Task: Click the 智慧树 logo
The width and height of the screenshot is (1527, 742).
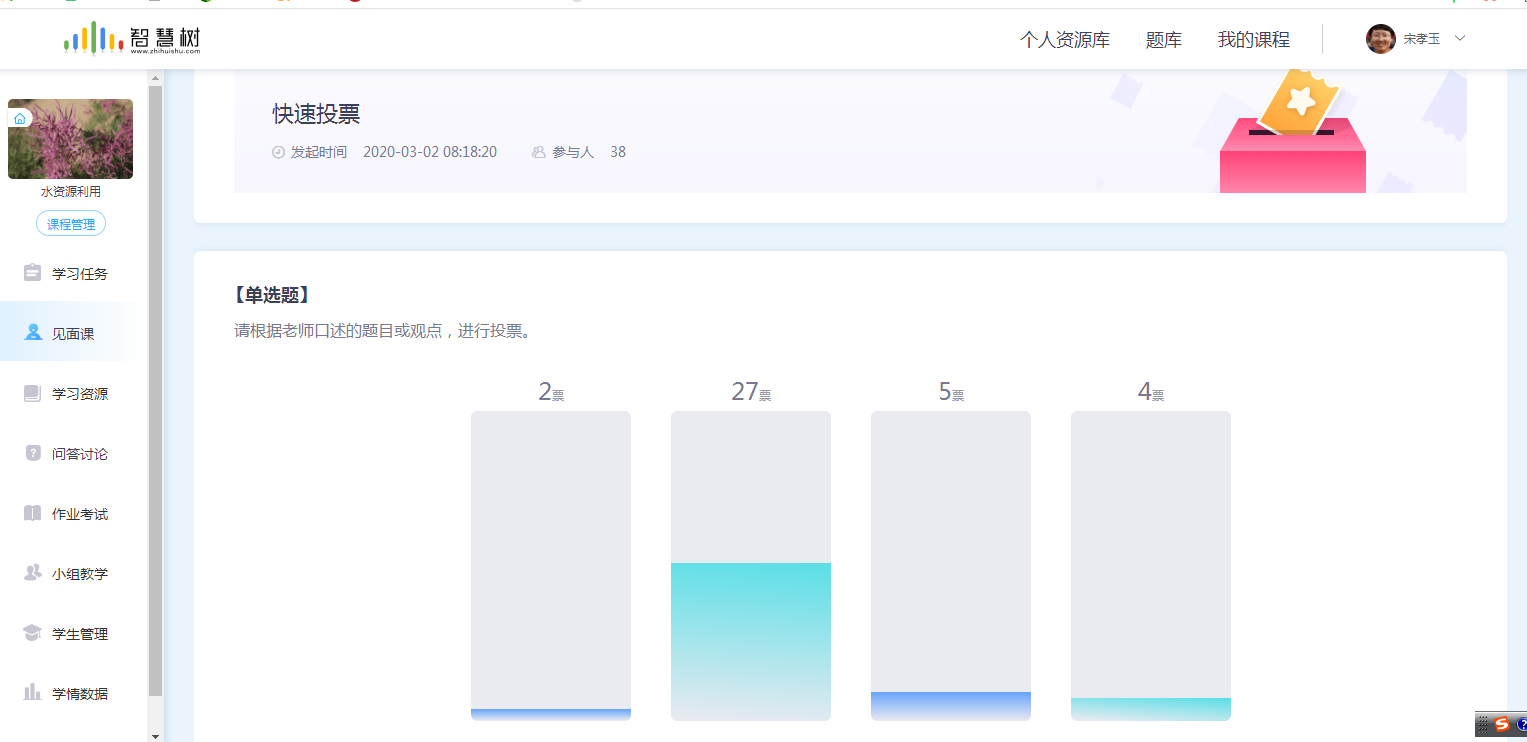Action: click(132, 39)
